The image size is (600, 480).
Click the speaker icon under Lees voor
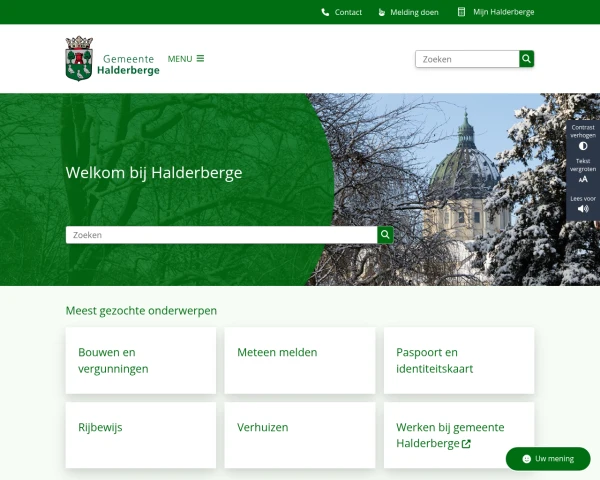(x=583, y=209)
